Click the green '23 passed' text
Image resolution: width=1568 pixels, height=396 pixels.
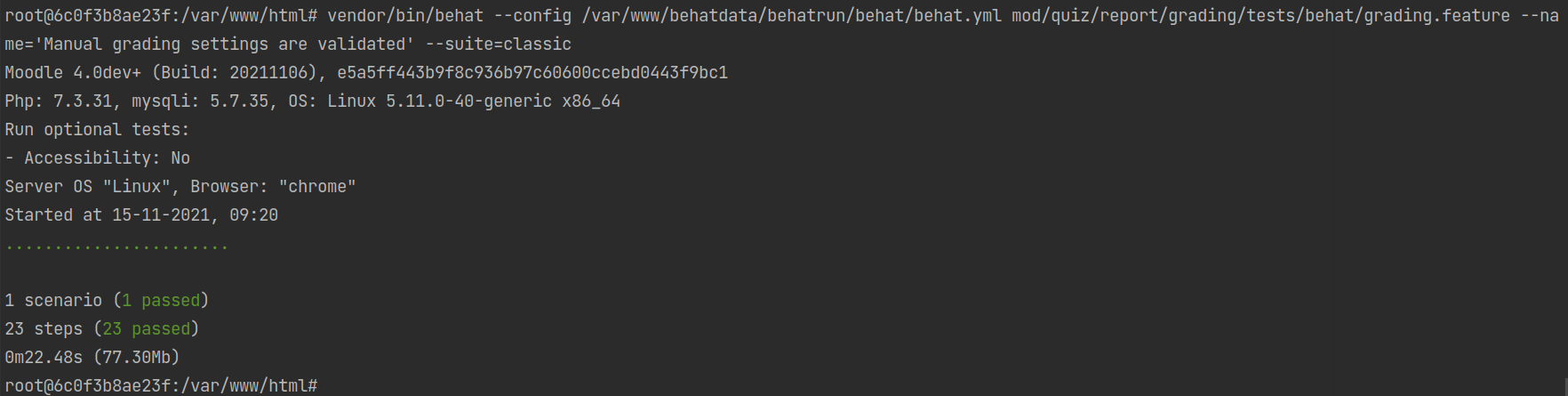146,328
